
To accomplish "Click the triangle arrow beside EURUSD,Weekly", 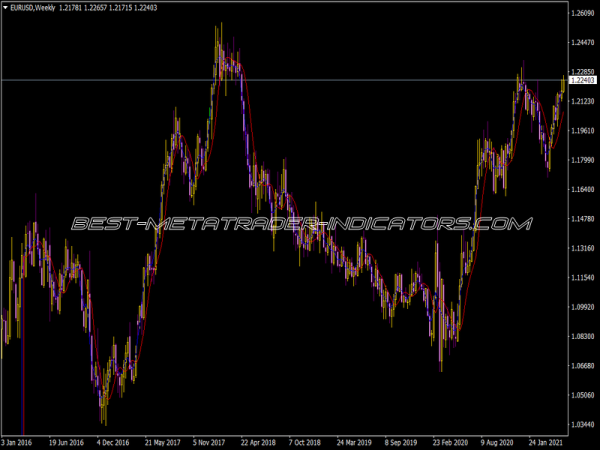I will [x=5, y=6].
